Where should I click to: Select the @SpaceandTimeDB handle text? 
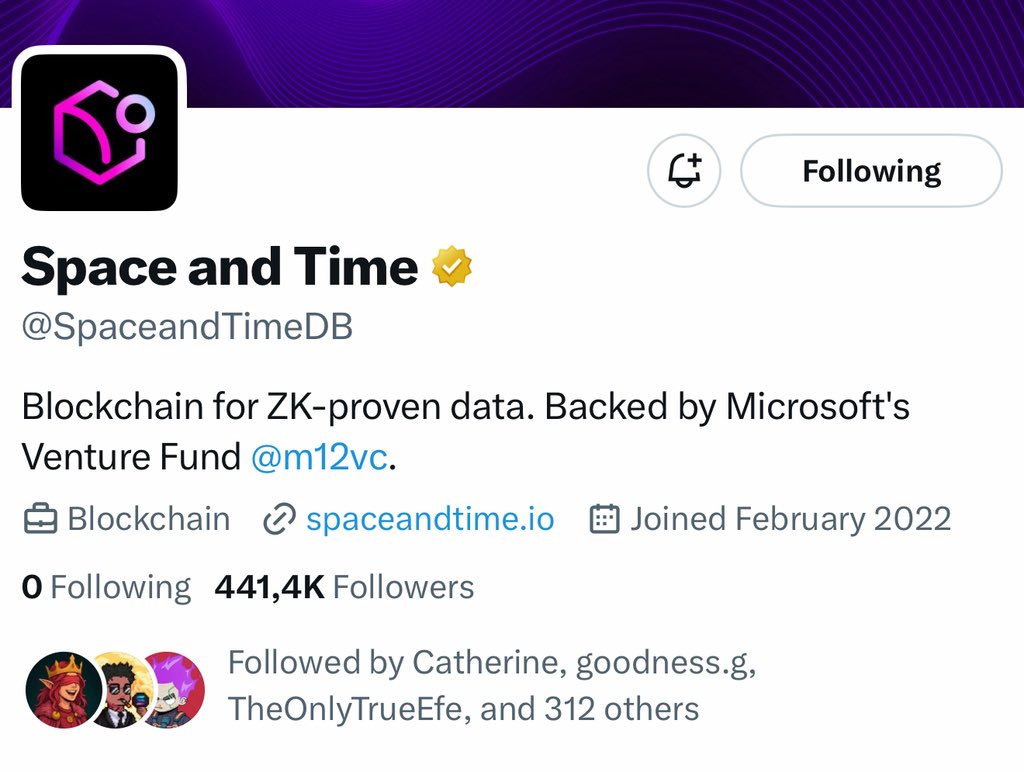[x=187, y=327]
